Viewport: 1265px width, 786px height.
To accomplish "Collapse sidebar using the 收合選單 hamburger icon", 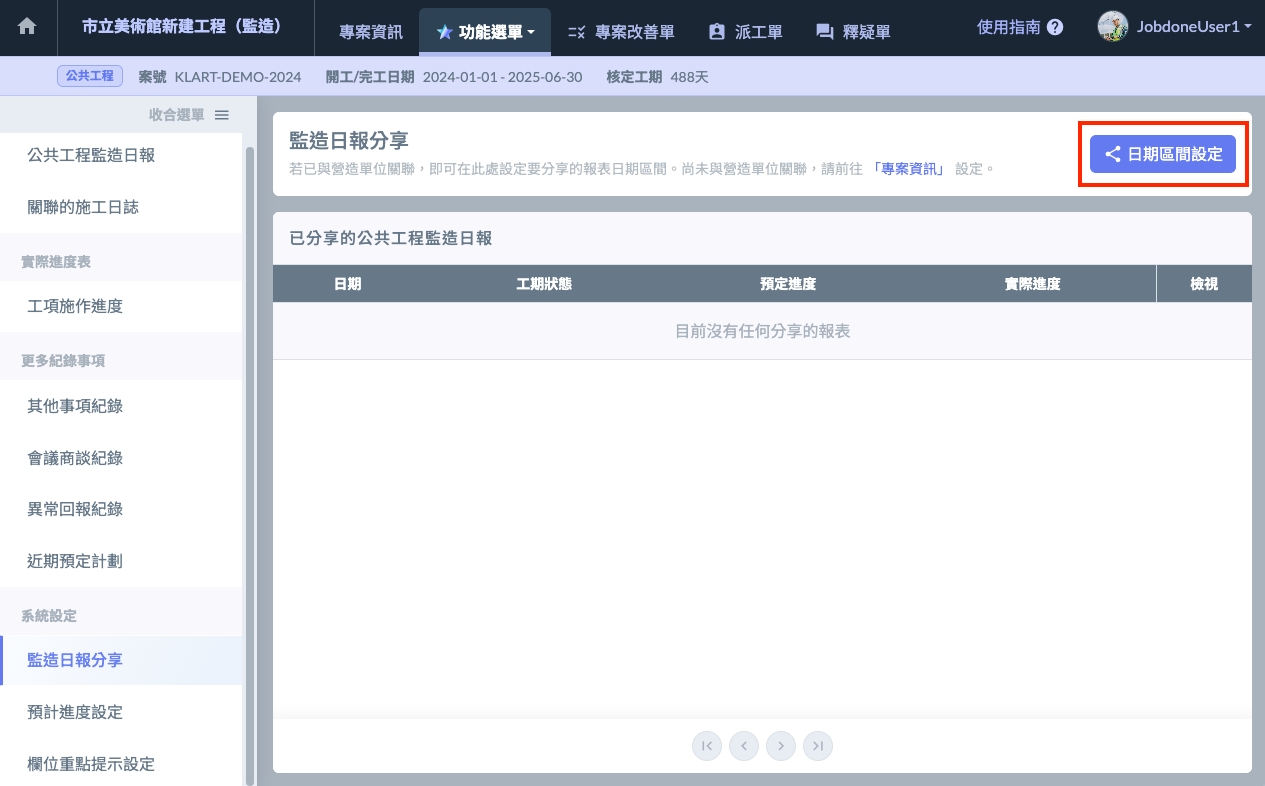I will 222,115.
